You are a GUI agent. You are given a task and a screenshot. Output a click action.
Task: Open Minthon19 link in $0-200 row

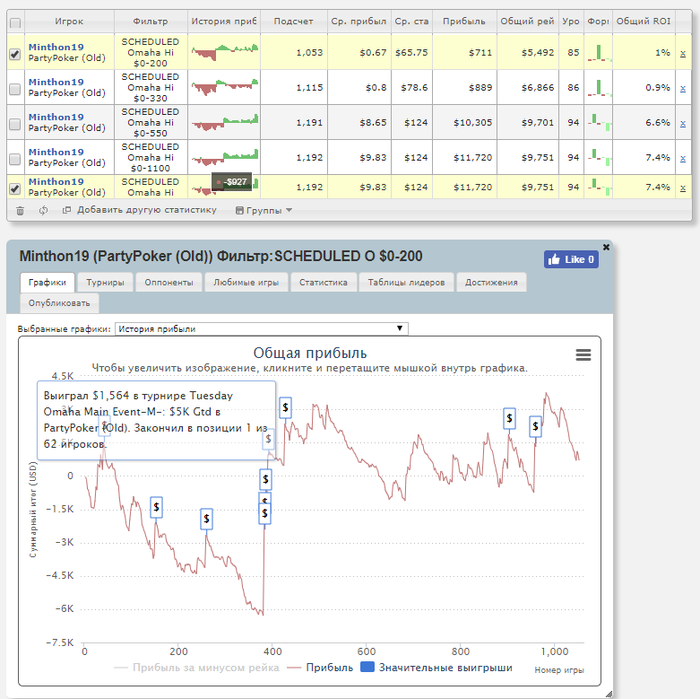[x=56, y=47]
